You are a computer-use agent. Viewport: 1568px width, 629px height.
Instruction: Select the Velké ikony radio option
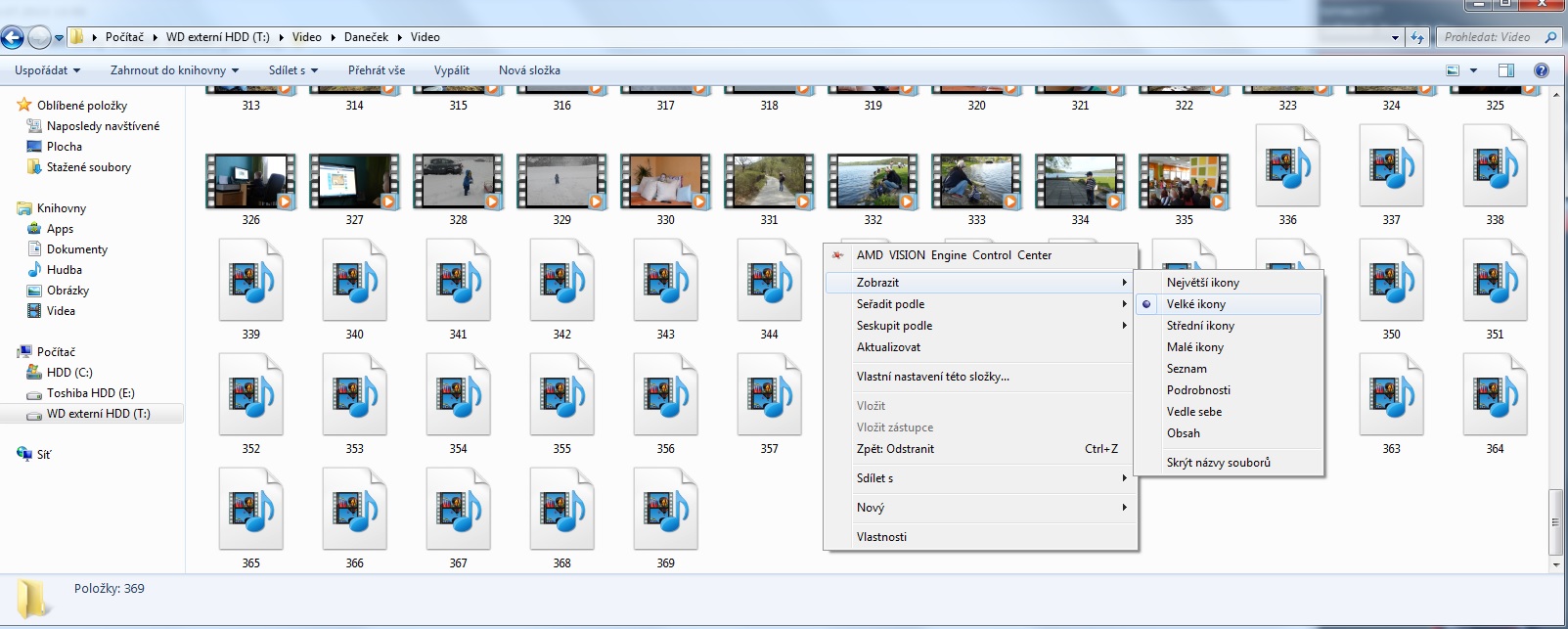[x=1195, y=304]
